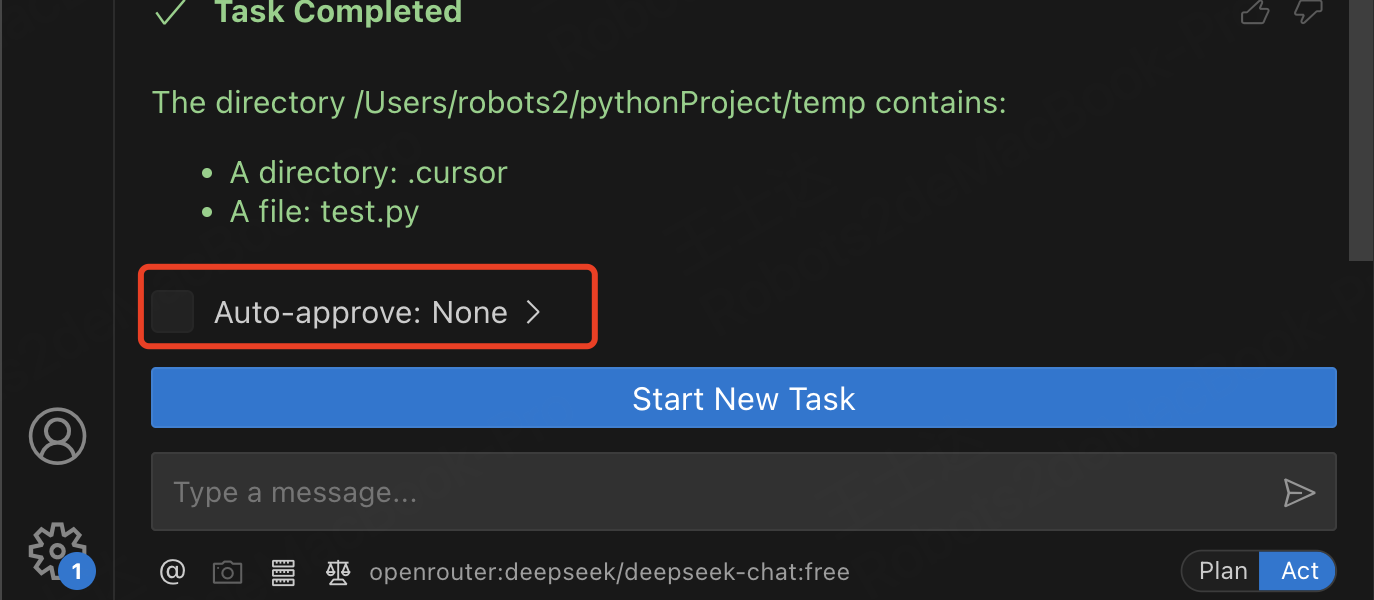Open the openrouter deepseek model selector
The image size is (1374, 600).
[x=609, y=572]
